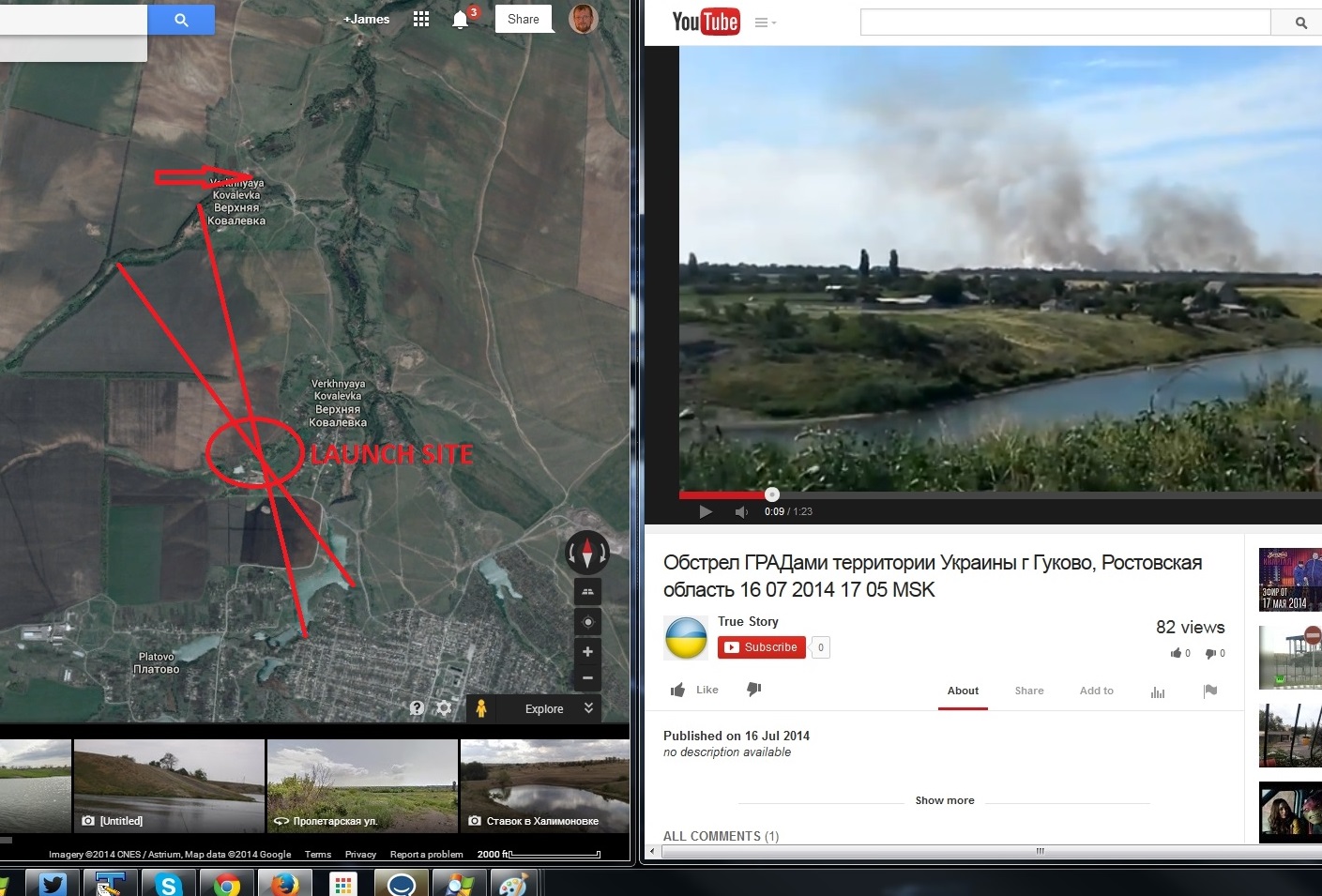The height and width of the screenshot is (896, 1322).
Task: Collapse the Explore photo panel
Action: point(588,708)
